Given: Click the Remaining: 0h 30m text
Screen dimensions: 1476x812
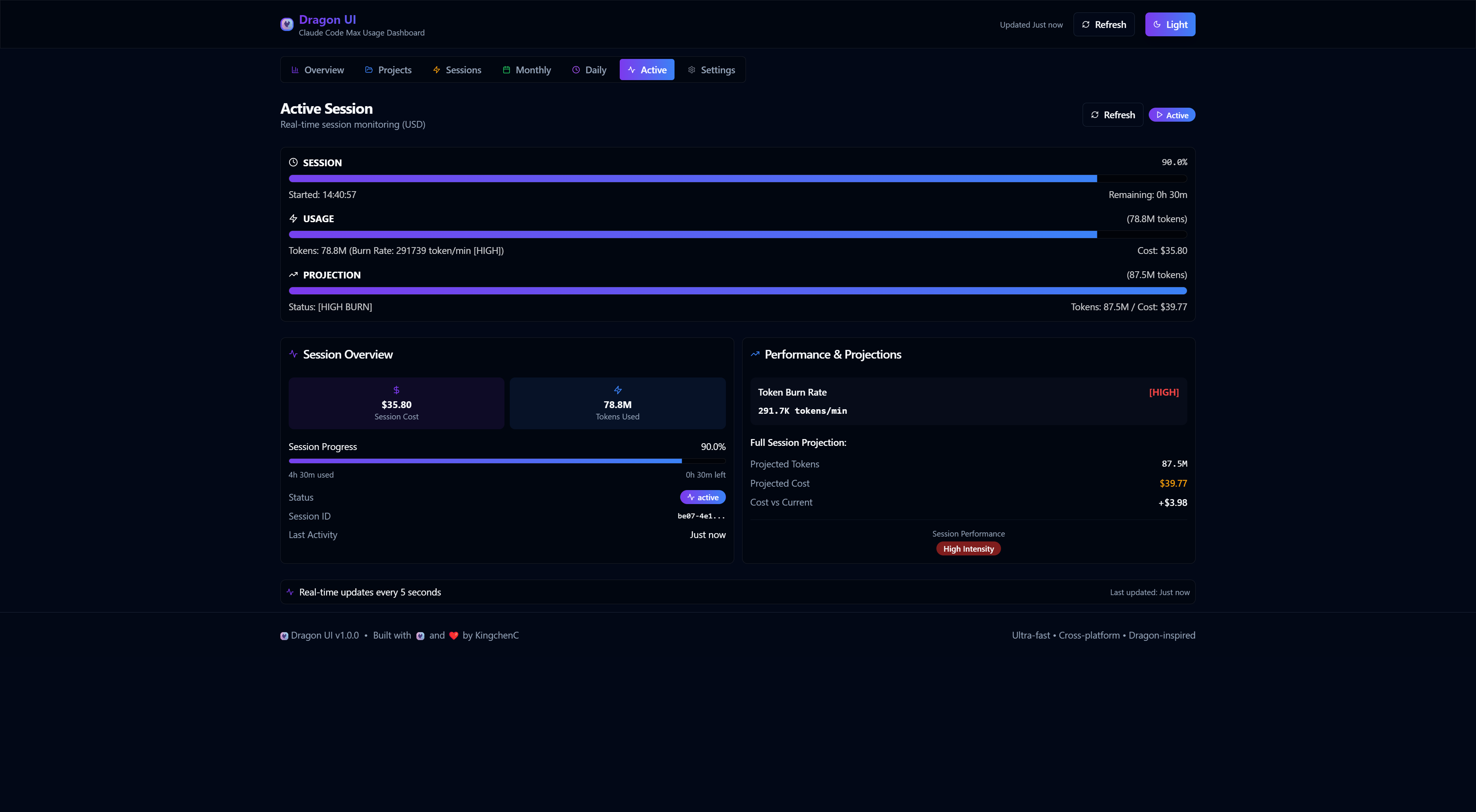Looking at the screenshot, I should pos(1148,195).
